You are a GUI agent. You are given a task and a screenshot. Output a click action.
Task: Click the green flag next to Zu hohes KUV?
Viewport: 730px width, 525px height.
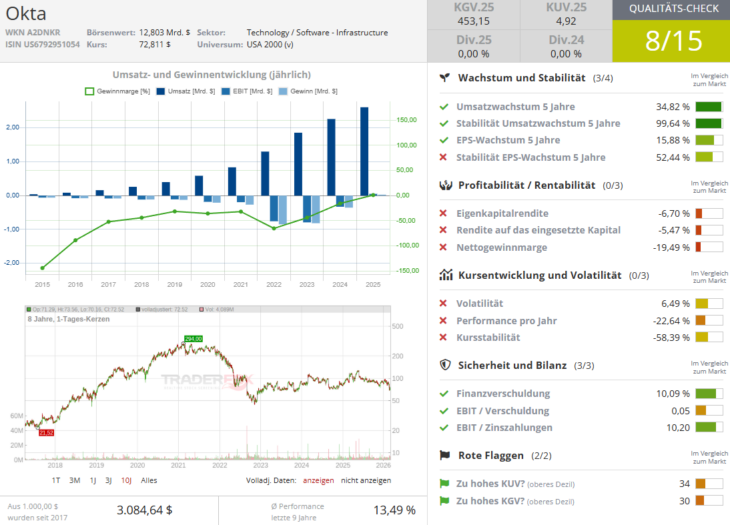(x=444, y=483)
